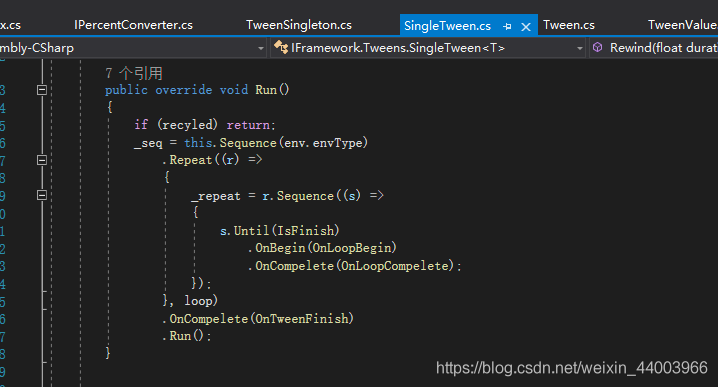The image size is (718, 387).
Task: Click the class icon beside IFramework.Tweens.SingleTween<T>
Action: (x=281, y=47)
